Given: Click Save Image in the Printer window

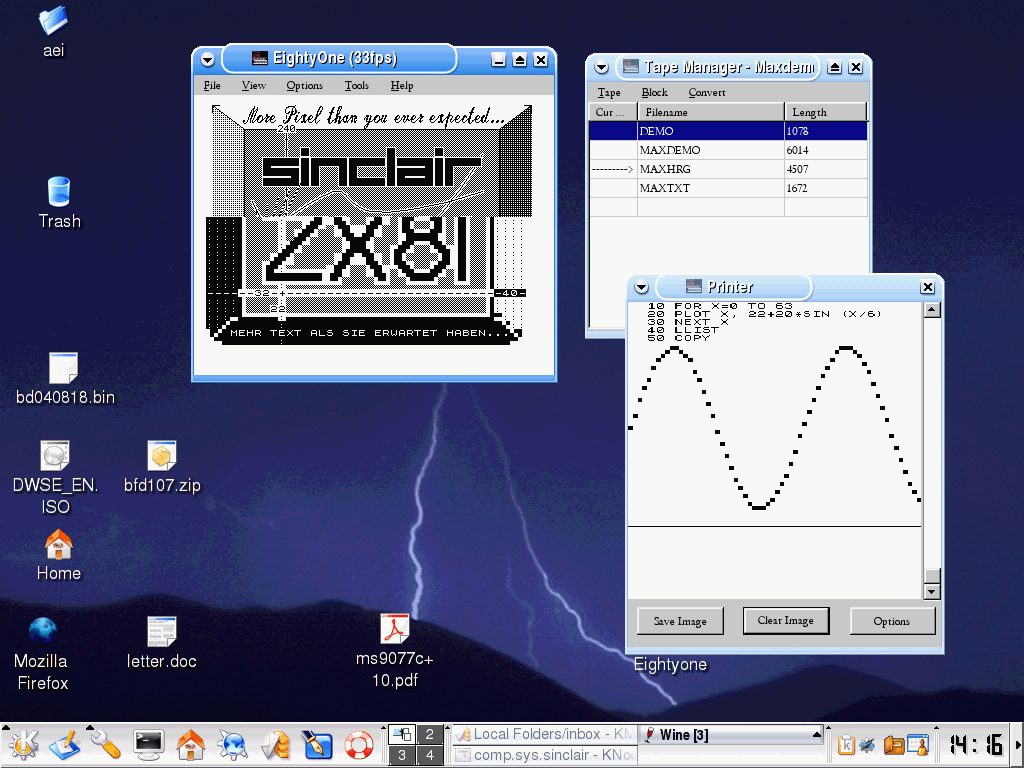Looking at the screenshot, I should point(680,621).
